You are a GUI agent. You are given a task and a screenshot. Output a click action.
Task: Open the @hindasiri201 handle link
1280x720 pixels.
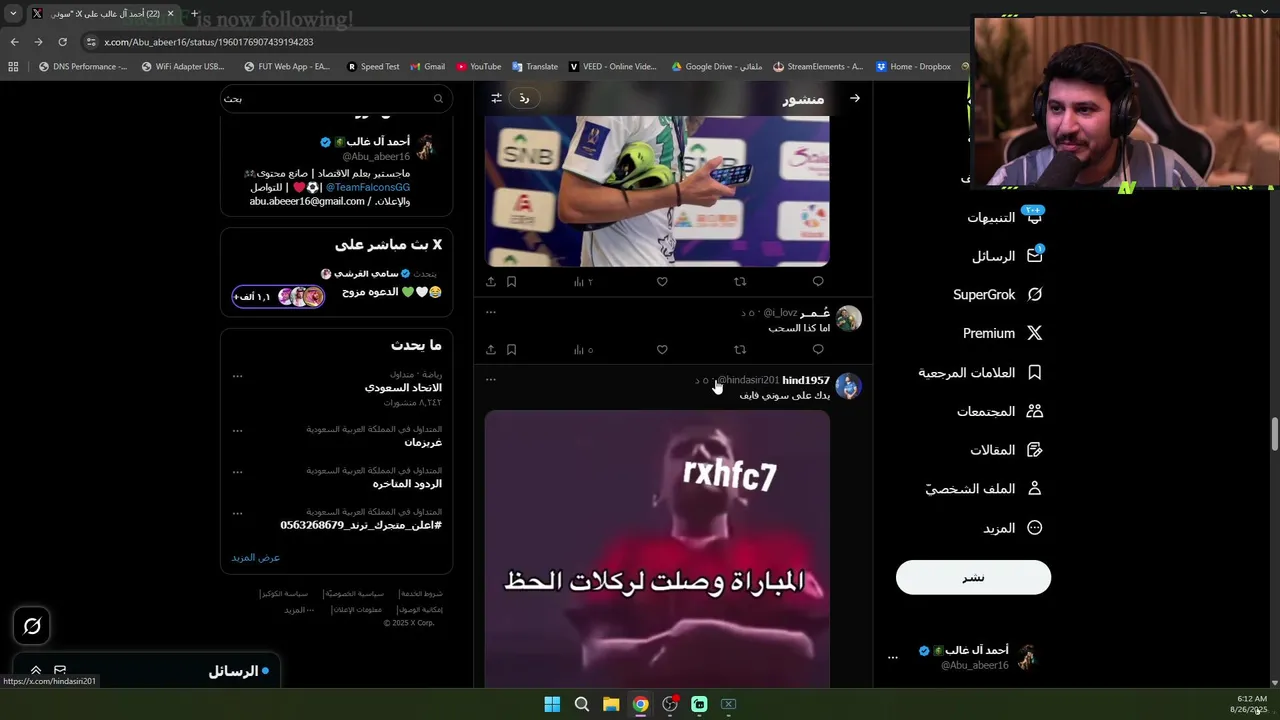point(748,380)
